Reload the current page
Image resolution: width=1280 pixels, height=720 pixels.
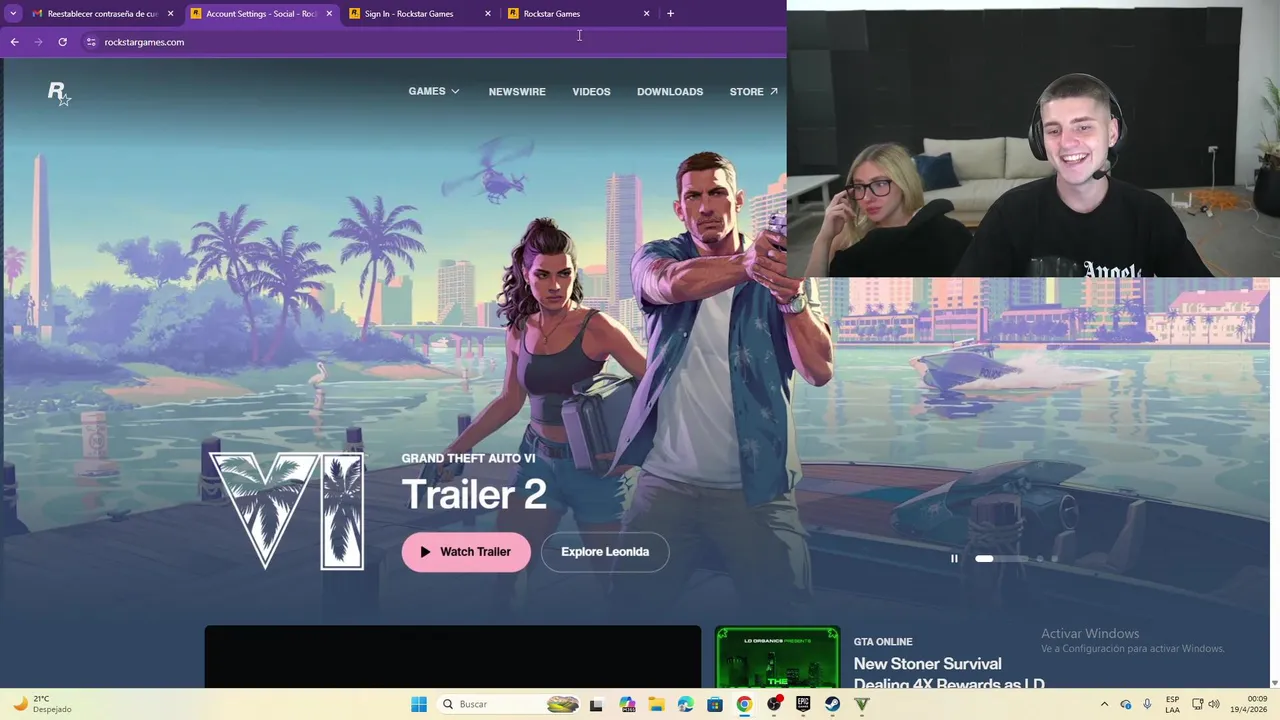62,42
